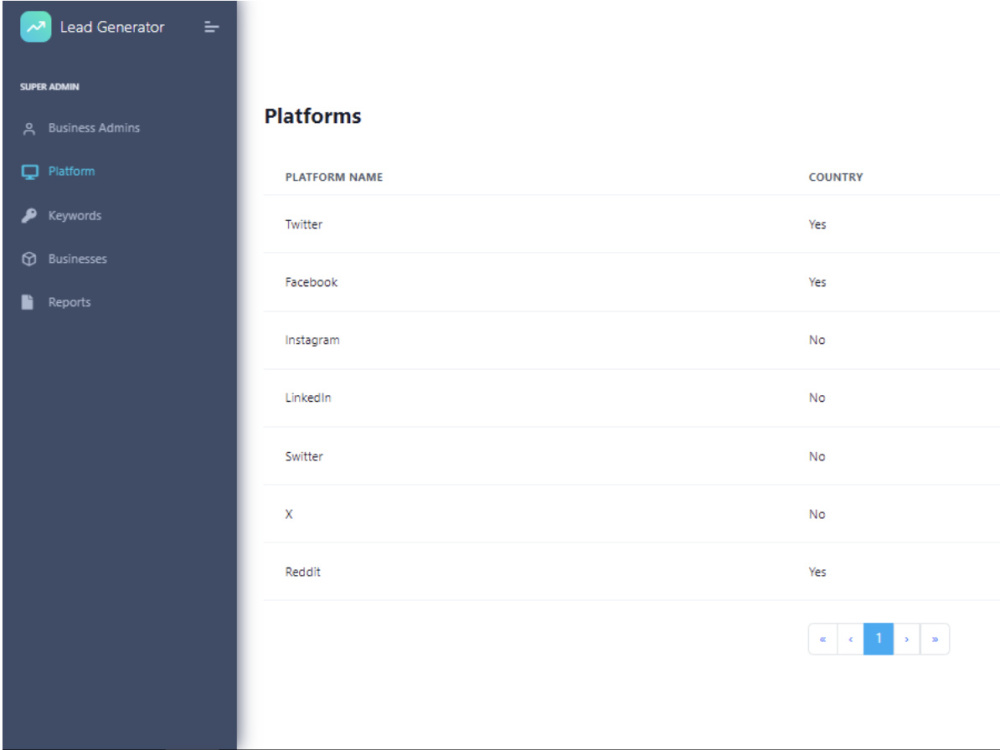1000x750 pixels.
Task: Select the Reddit platform row
Action: click(x=631, y=572)
